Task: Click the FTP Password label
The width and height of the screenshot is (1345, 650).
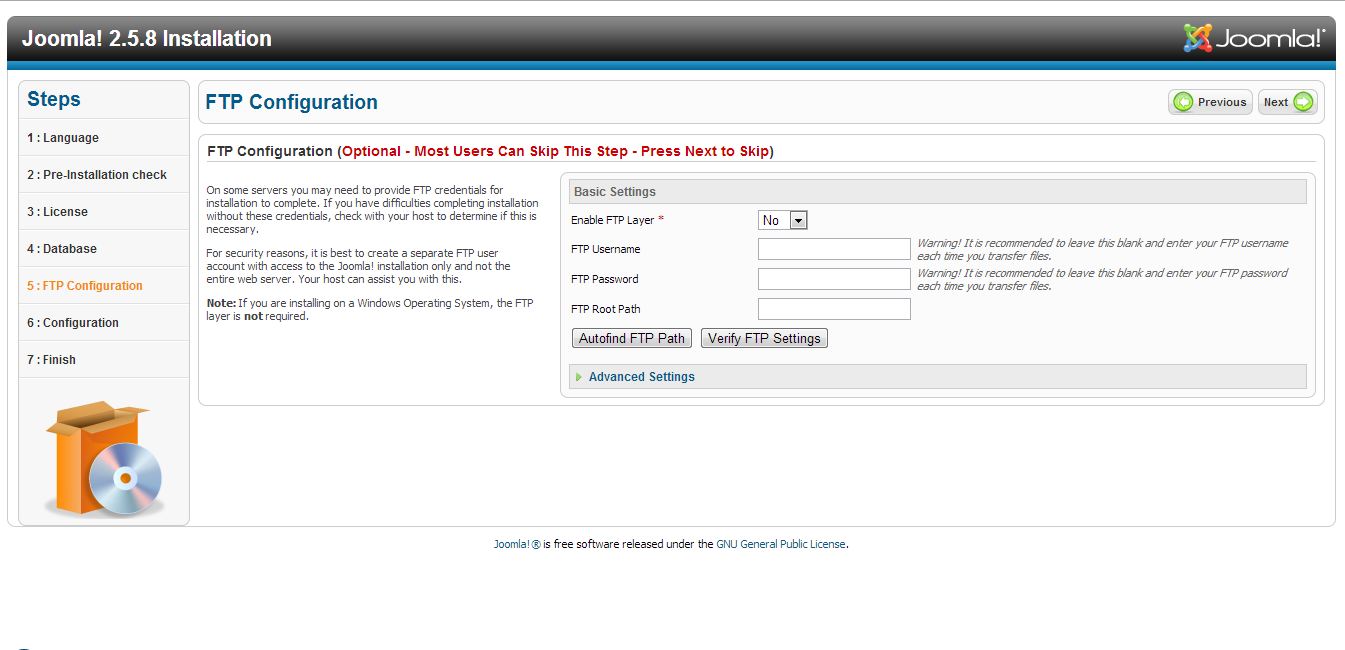Action: tap(604, 279)
